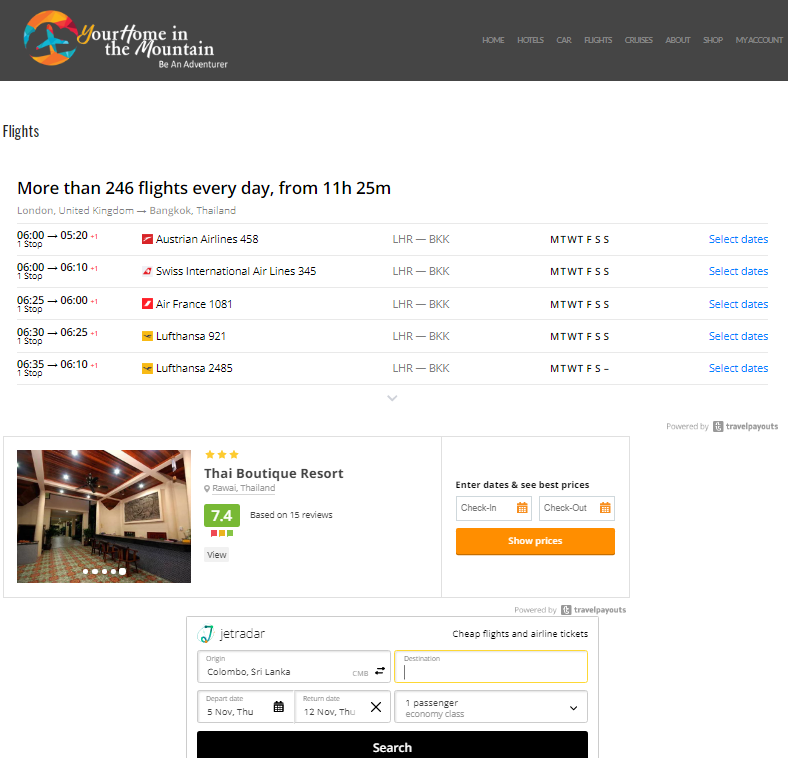Viewport: 788px width, 758px height.
Task: Open the HOTELS menu item
Action: pyautogui.click(x=530, y=40)
